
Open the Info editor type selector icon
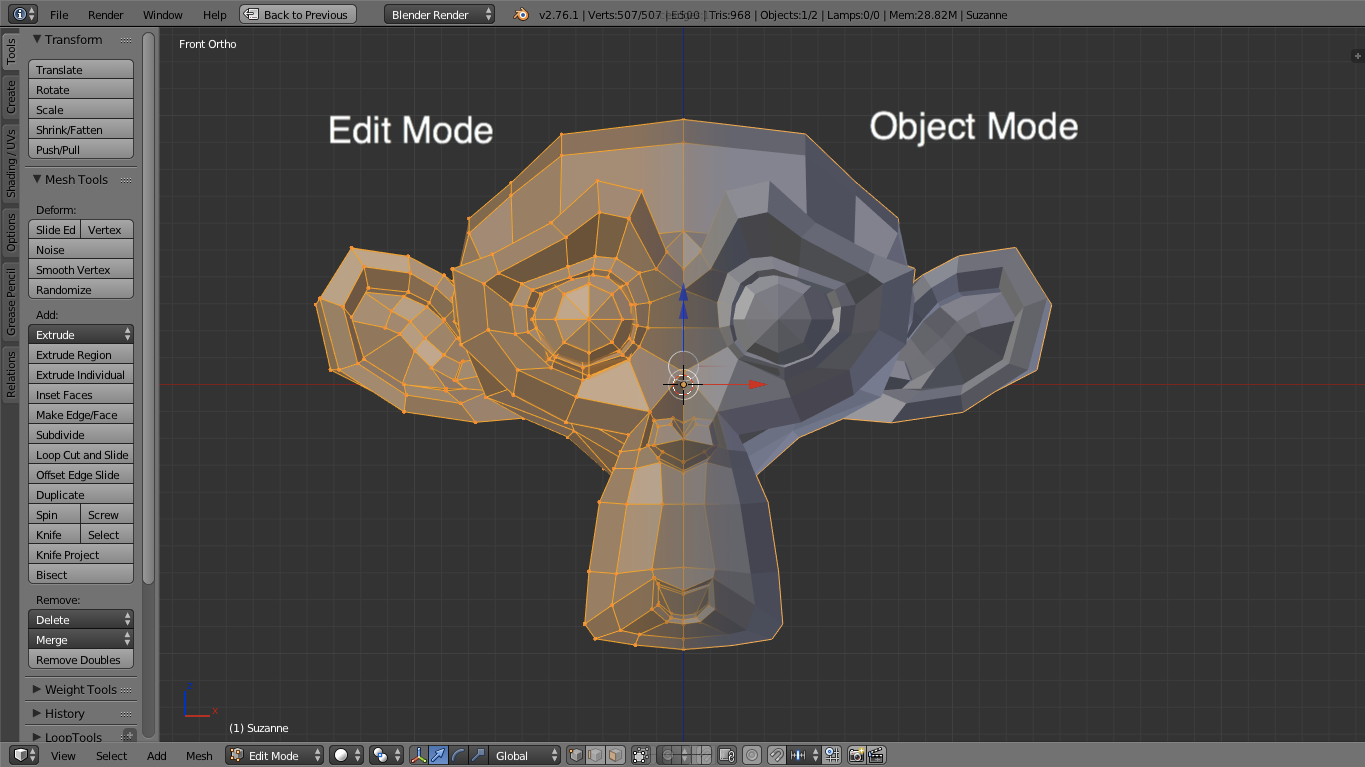(x=23, y=14)
